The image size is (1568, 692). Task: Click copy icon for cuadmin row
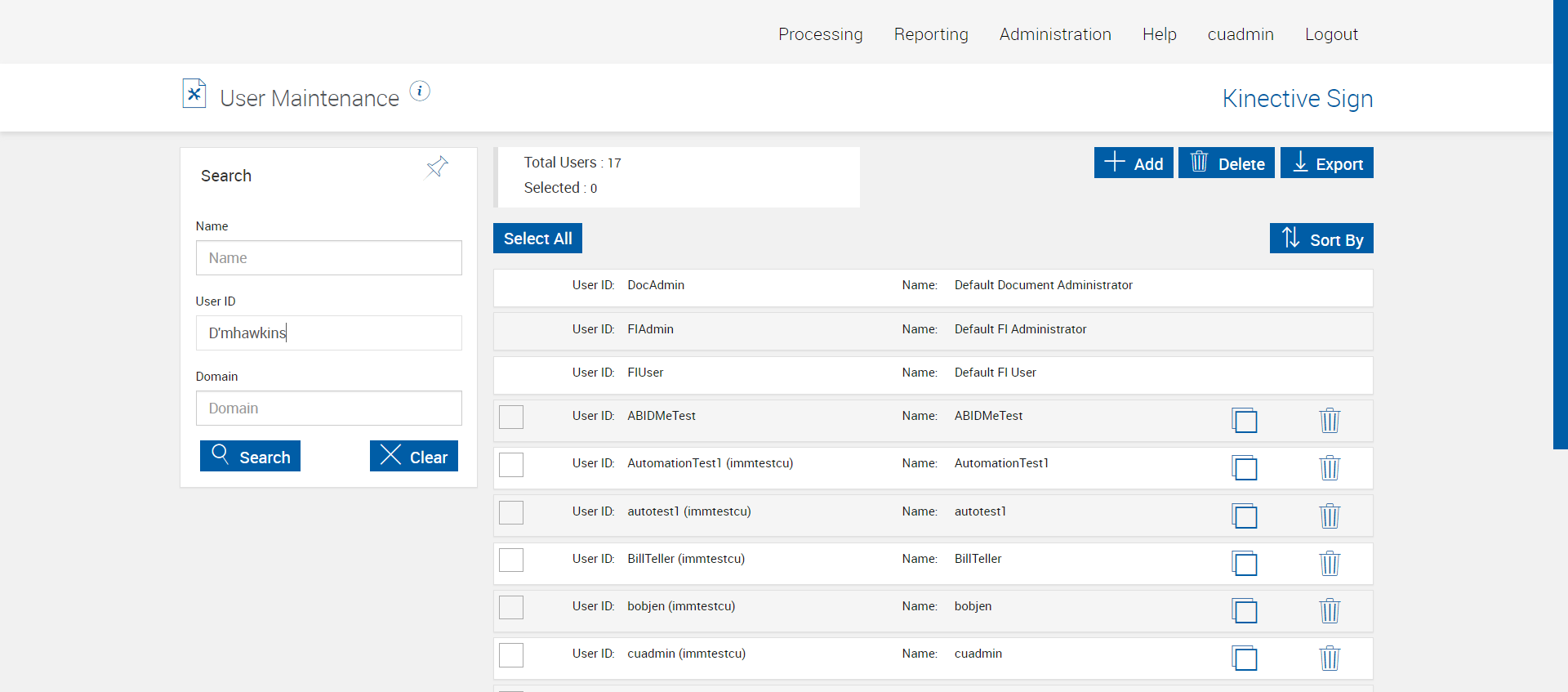click(x=1244, y=658)
